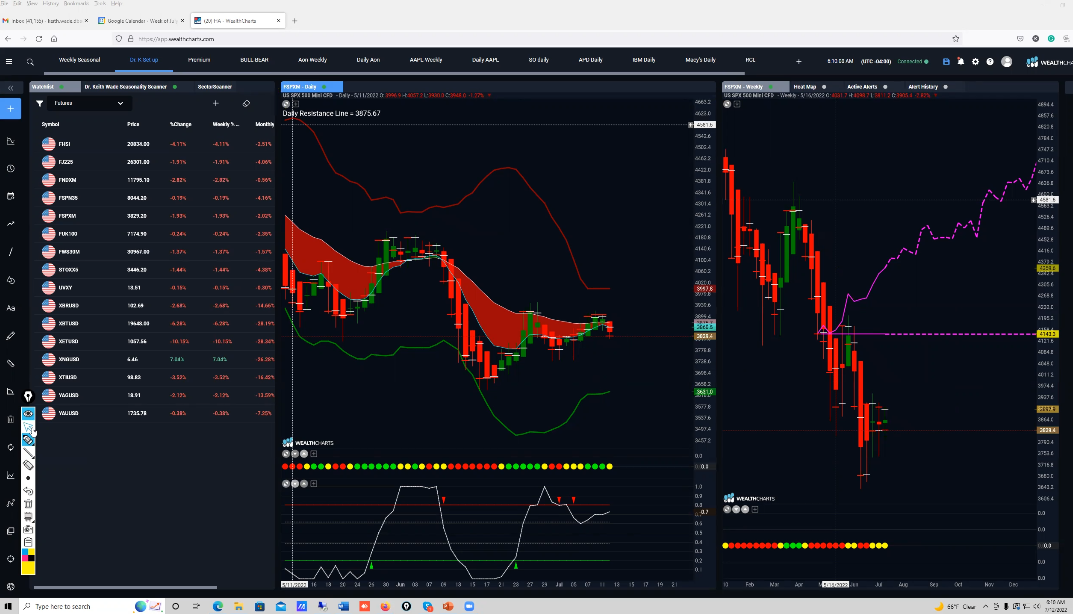Select the line tool in annotation toolbar
Screen dimensions: 1073x614
coord(28,452)
